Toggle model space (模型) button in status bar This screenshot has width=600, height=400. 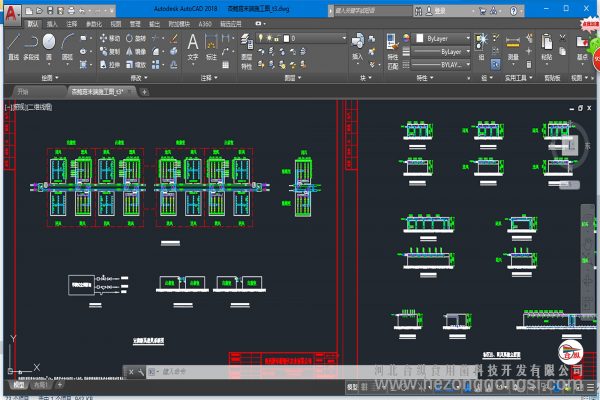coord(352,385)
